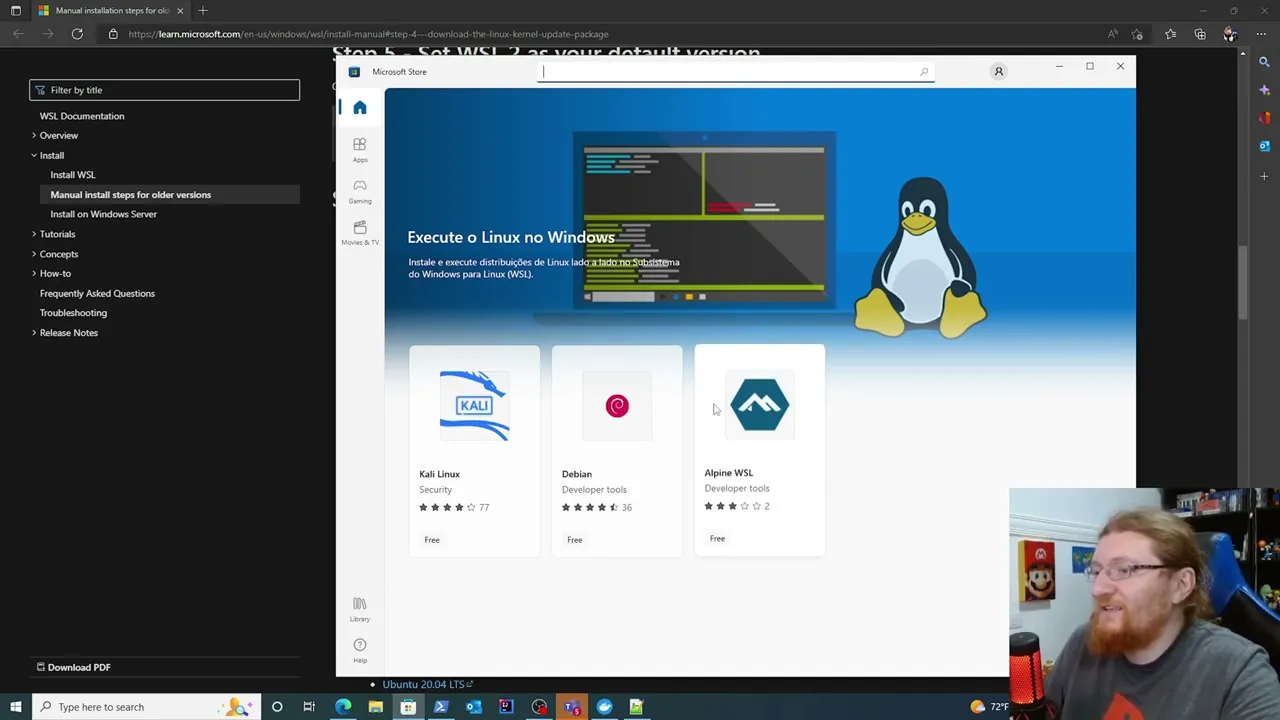Open Gaming section in Microsoft Store
Viewport: 1280px width, 720px height.
(x=360, y=191)
